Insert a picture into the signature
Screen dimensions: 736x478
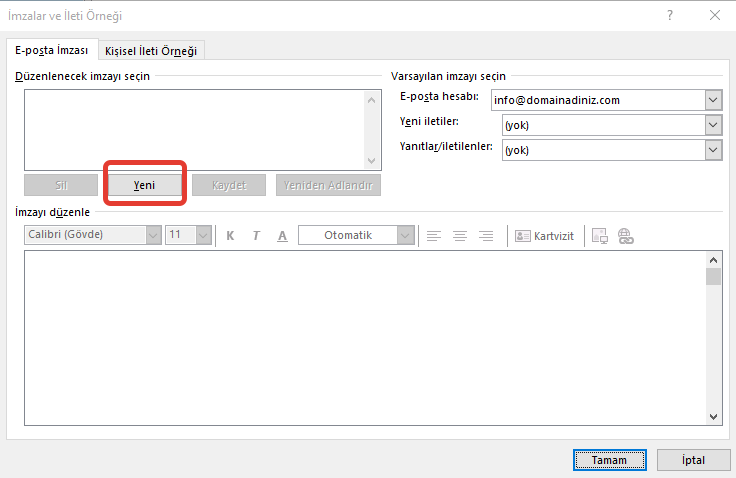click(600, 236)
